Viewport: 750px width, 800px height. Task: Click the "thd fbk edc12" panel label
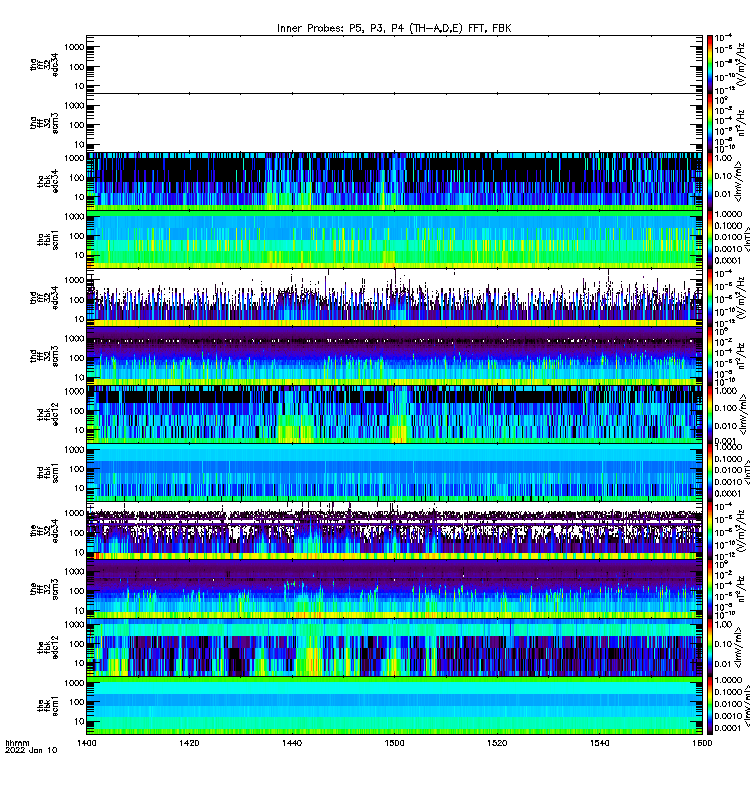(48, 414)
